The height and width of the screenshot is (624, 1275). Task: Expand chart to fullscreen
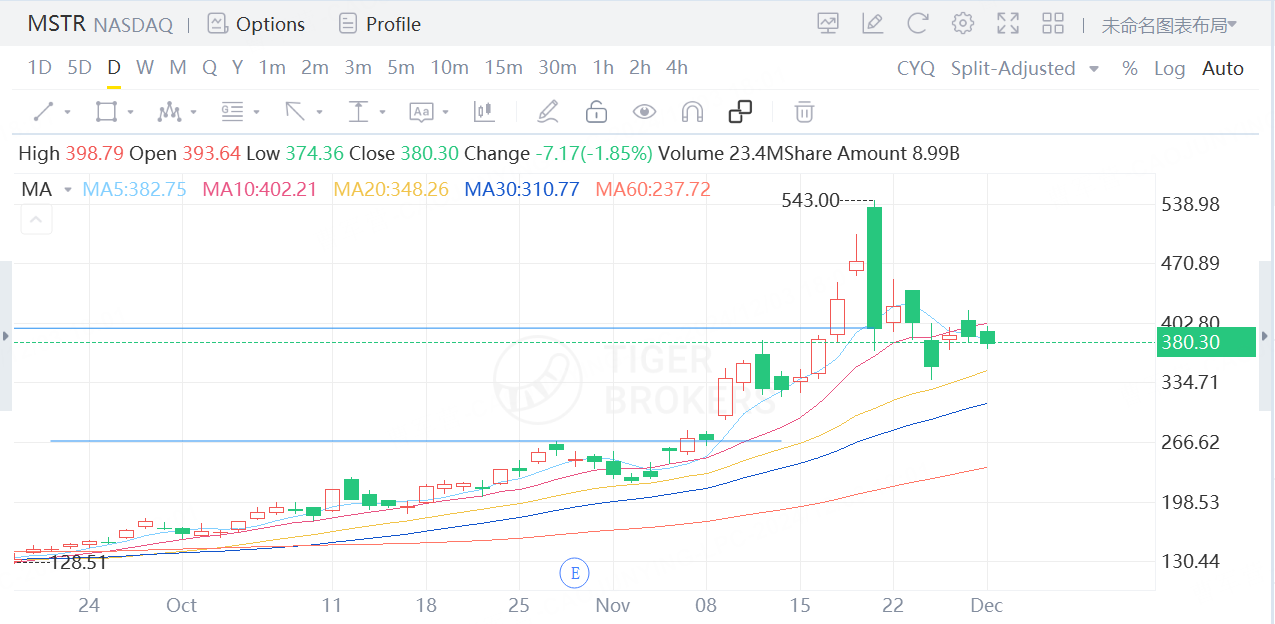(x=1008, y=24)
